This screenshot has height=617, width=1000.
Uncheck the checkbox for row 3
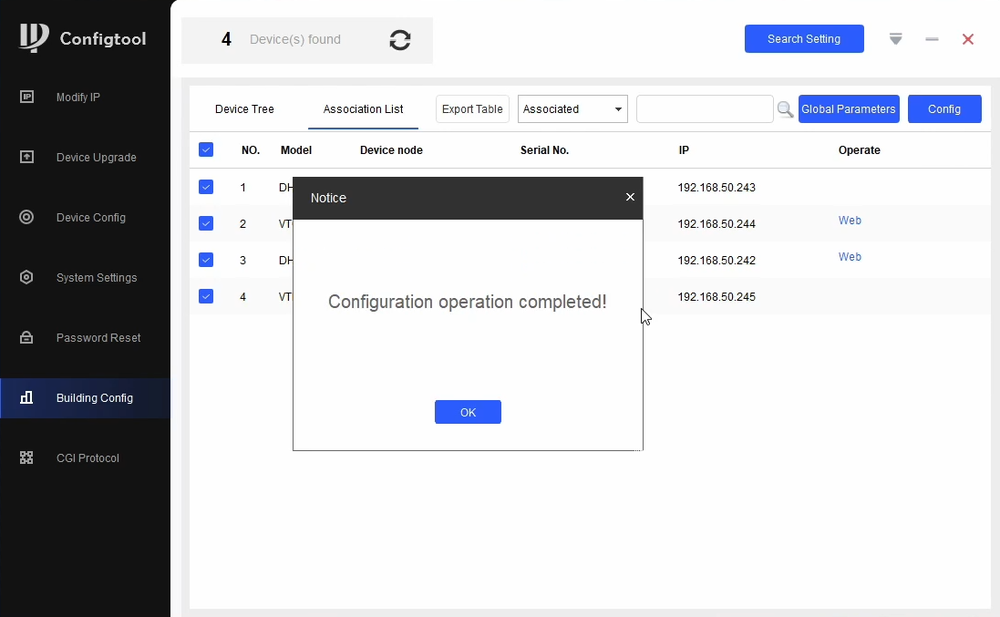206,260
